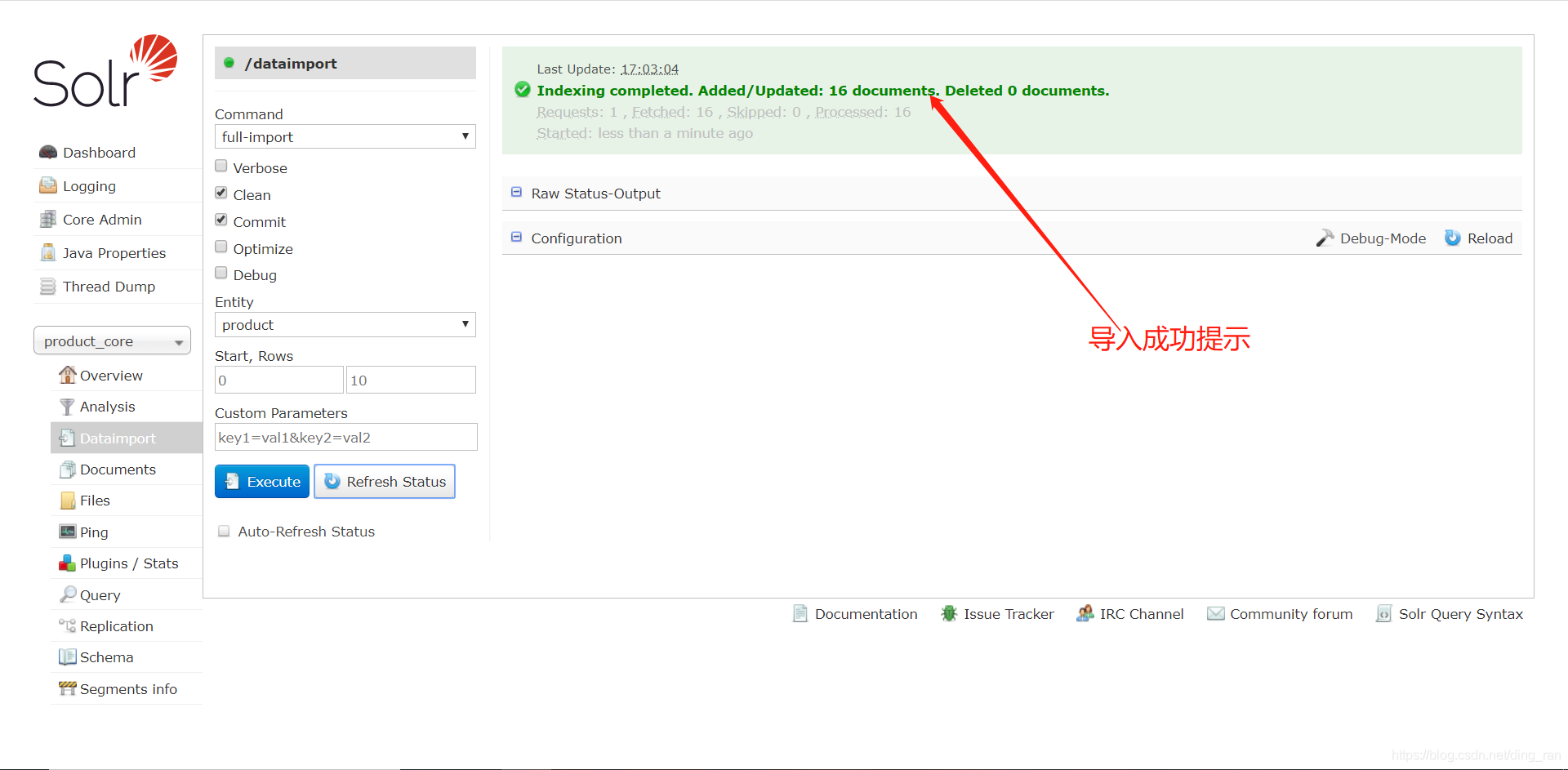The image size is (1568, 770).
Task: Open the product_core core selector
Action: coord(112,340)
